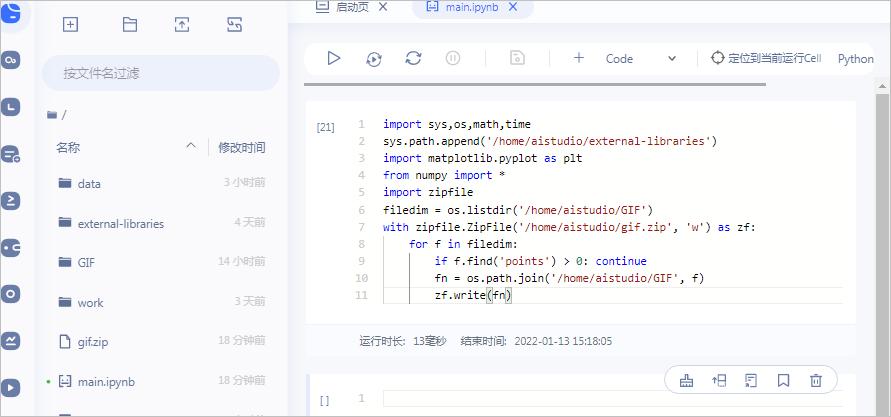Click the restart kernel refresh icon
The width and height of the screenshot is (891, 417).
point(413,59)
